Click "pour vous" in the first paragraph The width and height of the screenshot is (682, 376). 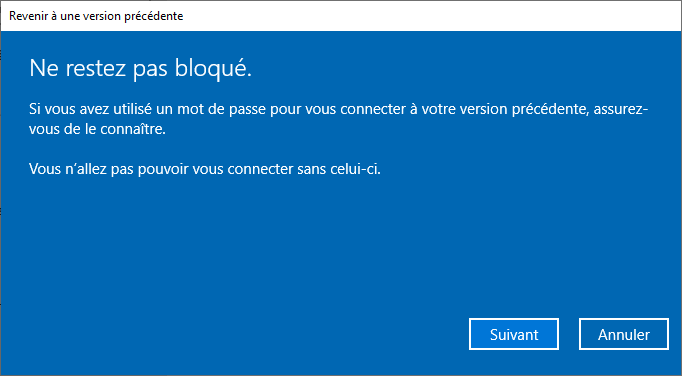point(303,108)
